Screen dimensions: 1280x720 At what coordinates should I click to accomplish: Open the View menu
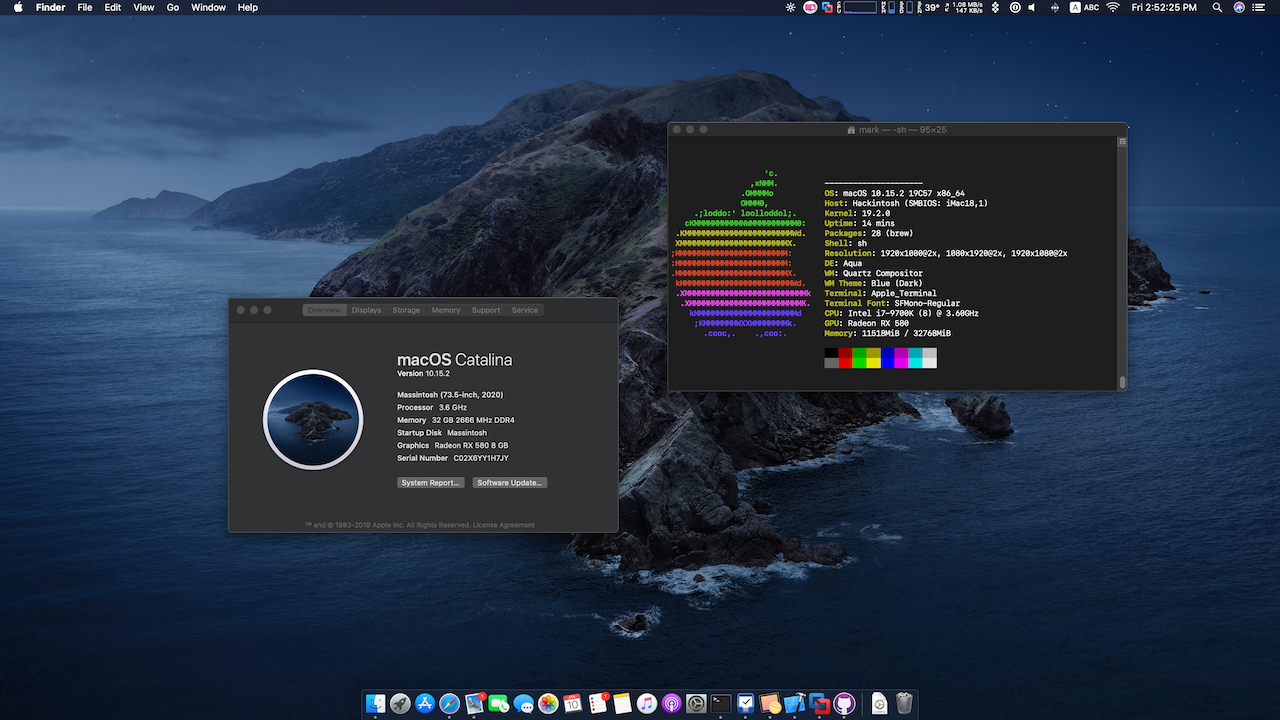(x=144, y=7)
